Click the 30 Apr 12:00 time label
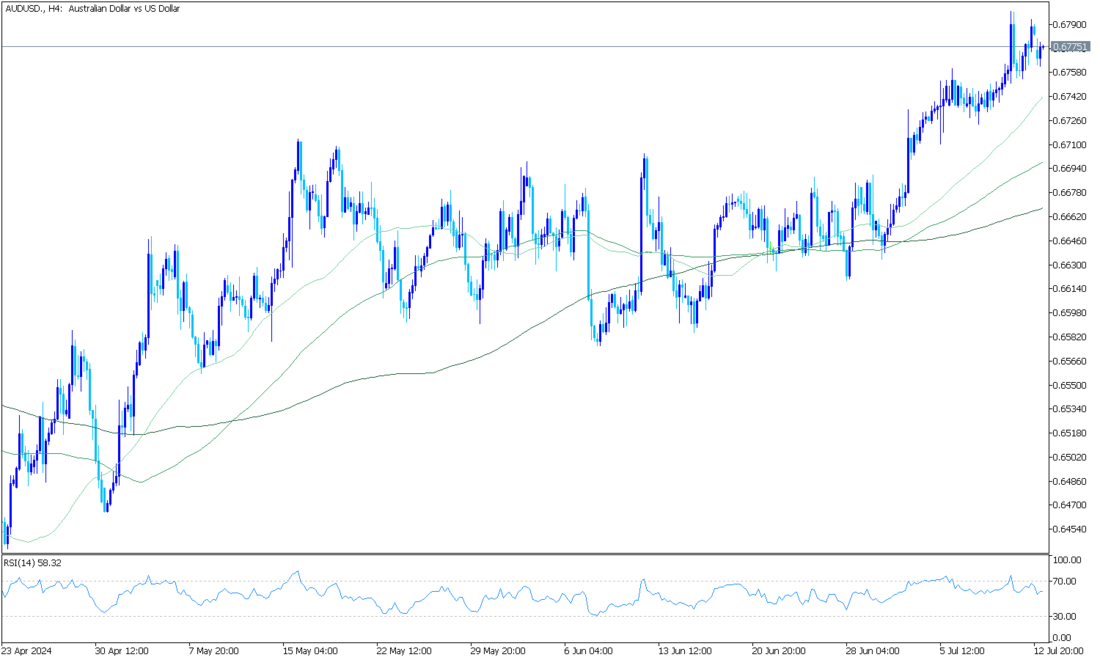This screenshot has height=660, width=1100. [x=122, y=650]
